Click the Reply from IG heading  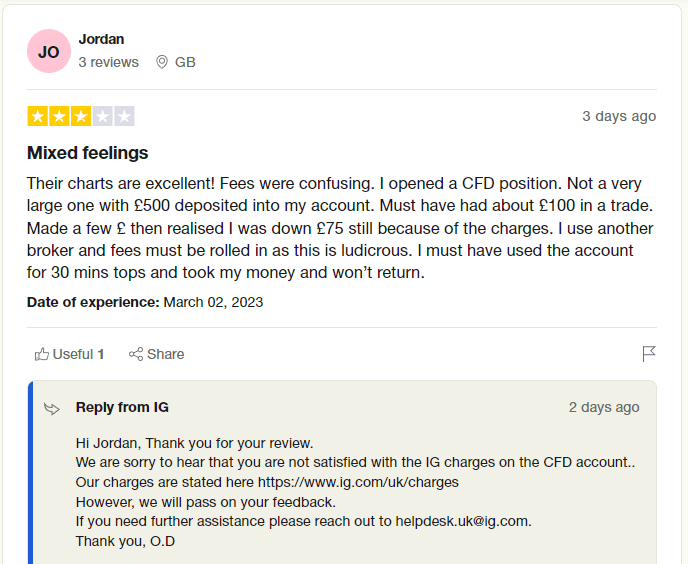(122, 407)
